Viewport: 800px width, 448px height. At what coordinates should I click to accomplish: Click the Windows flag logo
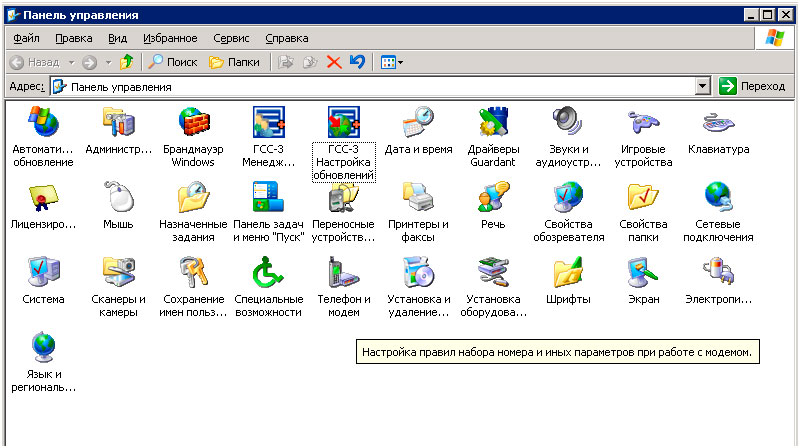pos(774,38)
